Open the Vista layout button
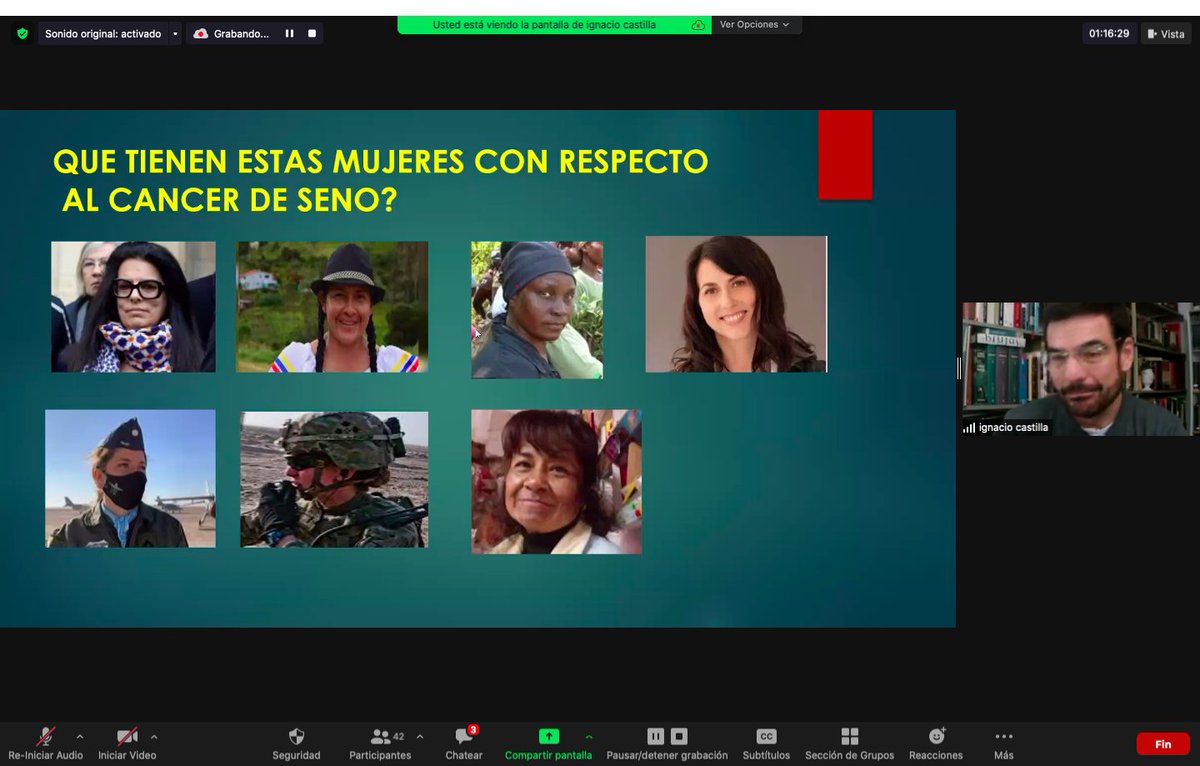 coord(1166,33)
